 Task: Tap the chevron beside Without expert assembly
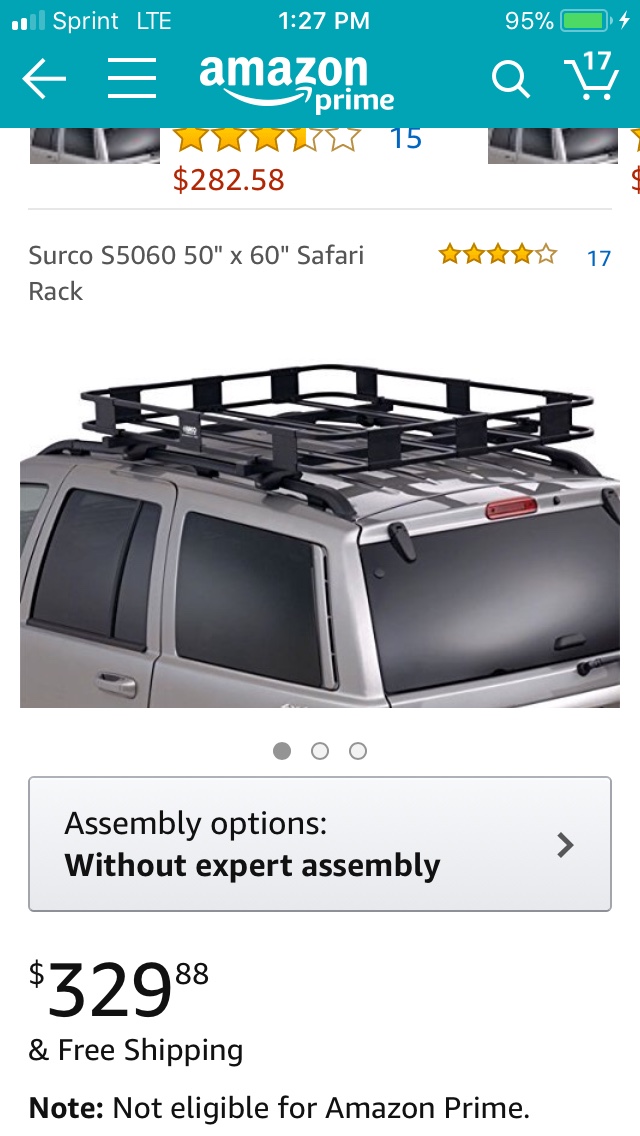565,845
